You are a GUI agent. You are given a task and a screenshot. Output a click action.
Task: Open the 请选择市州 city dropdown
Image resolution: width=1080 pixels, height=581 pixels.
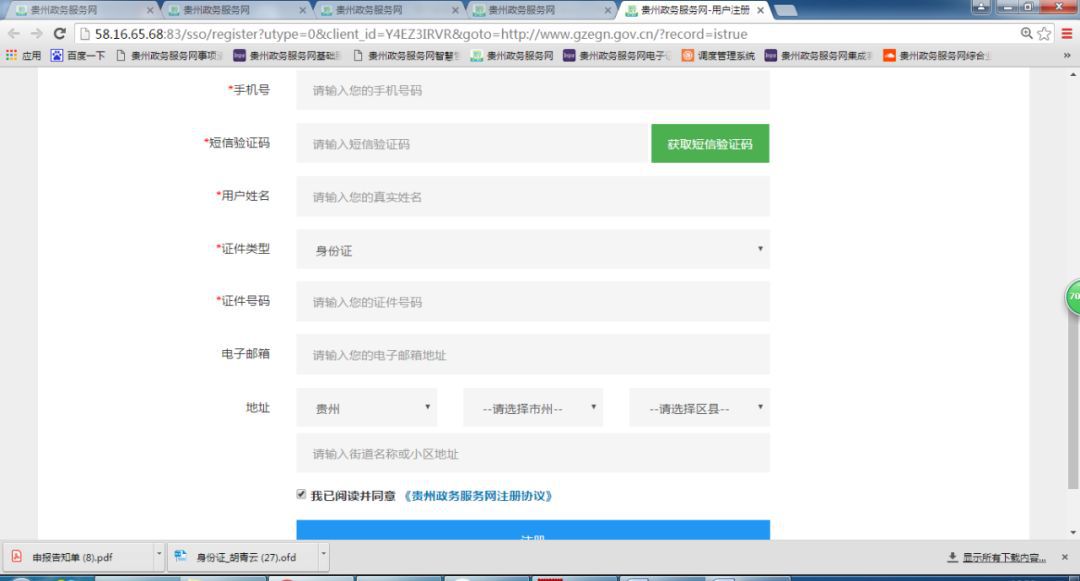pos(533,408)
